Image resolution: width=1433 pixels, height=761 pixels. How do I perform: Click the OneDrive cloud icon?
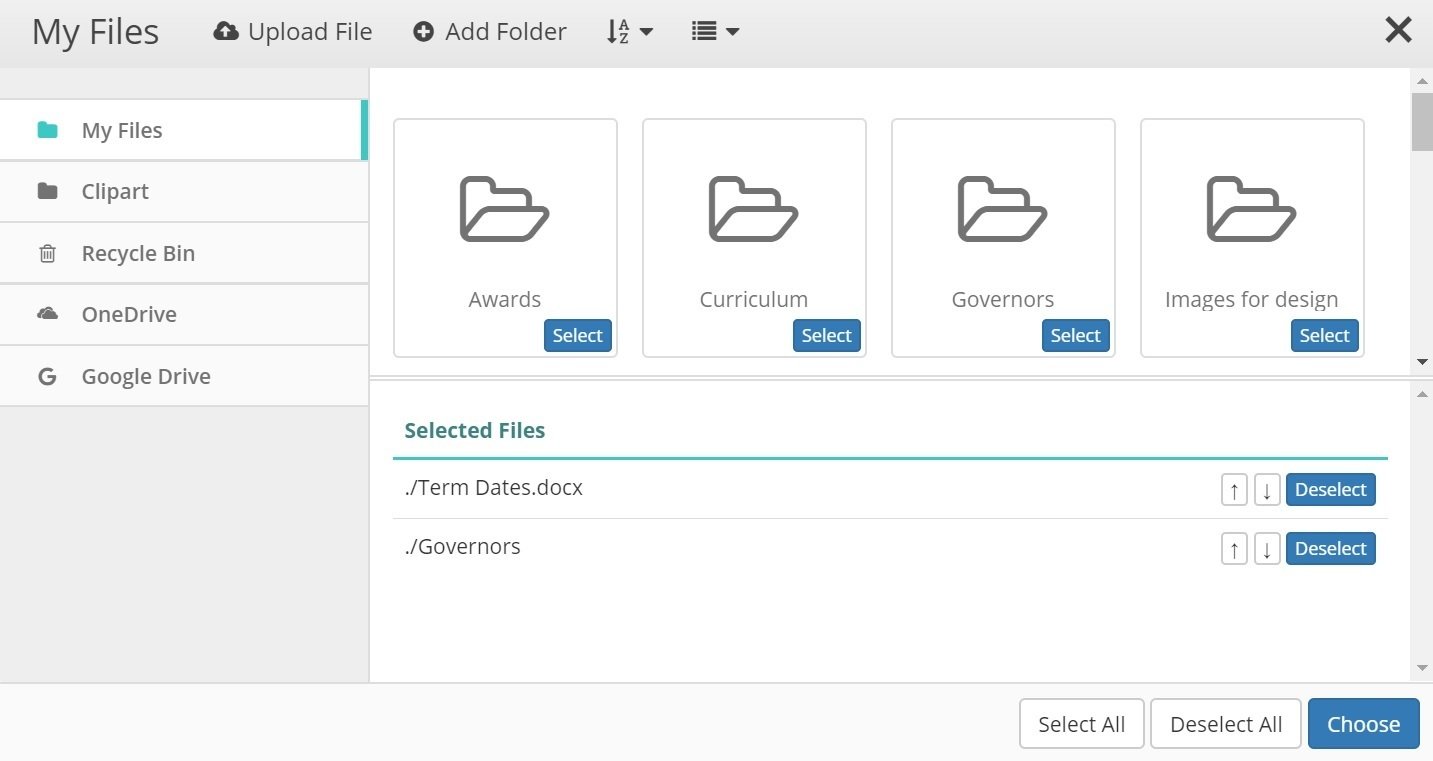point(47,314)
